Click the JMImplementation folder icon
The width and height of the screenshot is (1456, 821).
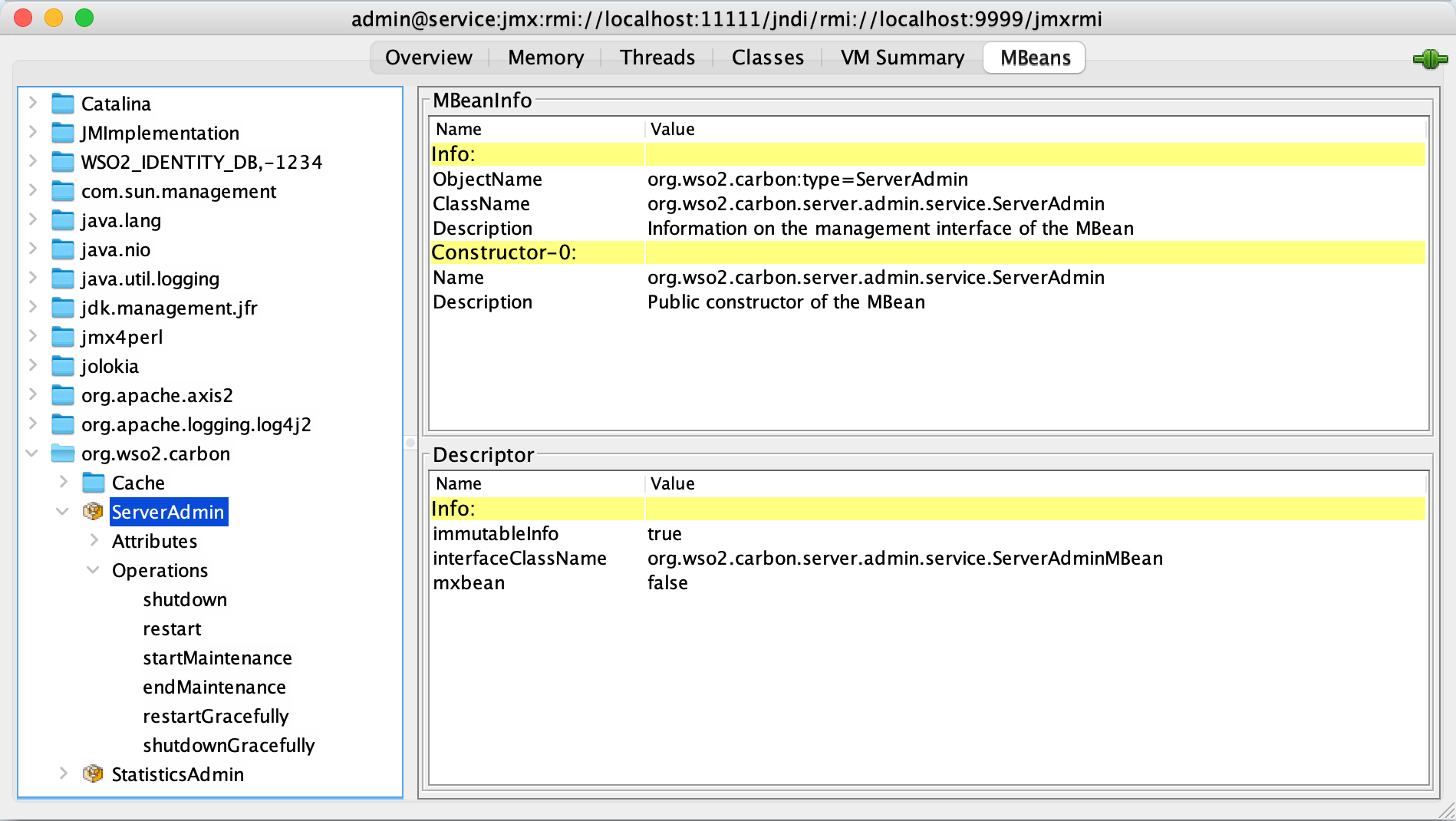(x=63, y=133)
